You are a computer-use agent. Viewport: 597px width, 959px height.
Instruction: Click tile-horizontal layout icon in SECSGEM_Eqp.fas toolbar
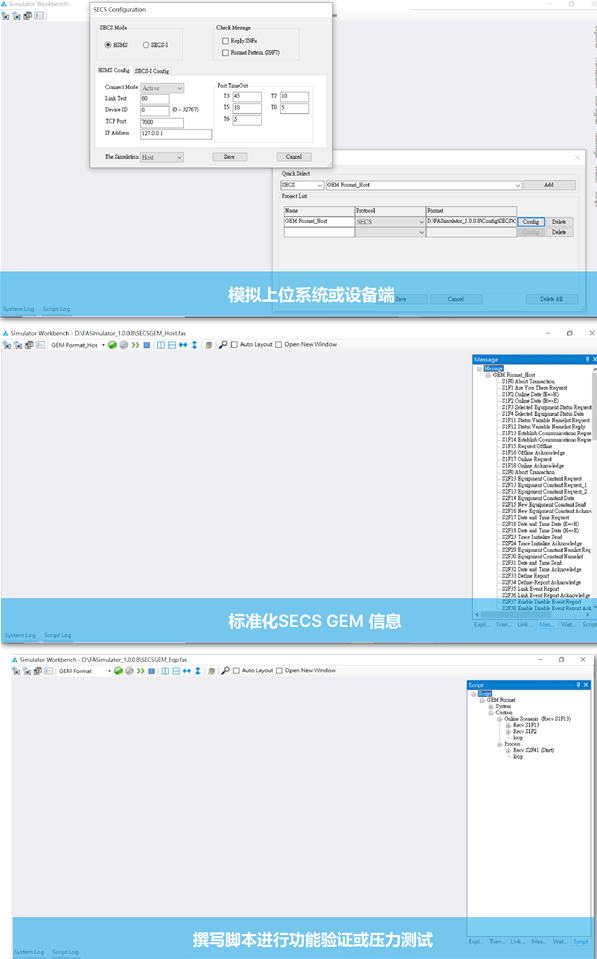[x=176, y=671]
